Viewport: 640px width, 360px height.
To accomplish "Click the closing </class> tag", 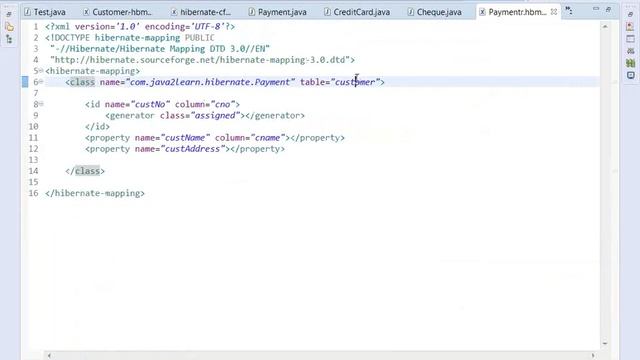I will [x=85, y=171].
